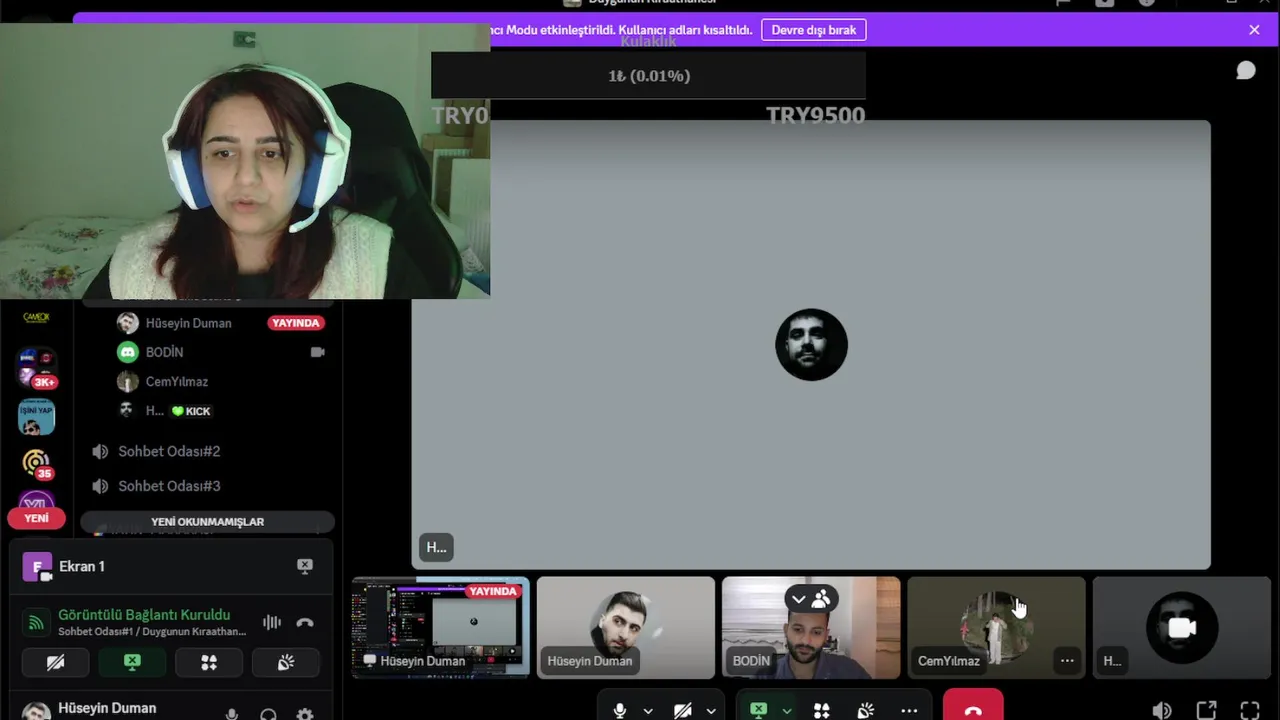Click the YENİ OKUNMAMIŞLAR button
Image resolution: width=1280 pixels, height=720 pixels.
click(207, 521)
